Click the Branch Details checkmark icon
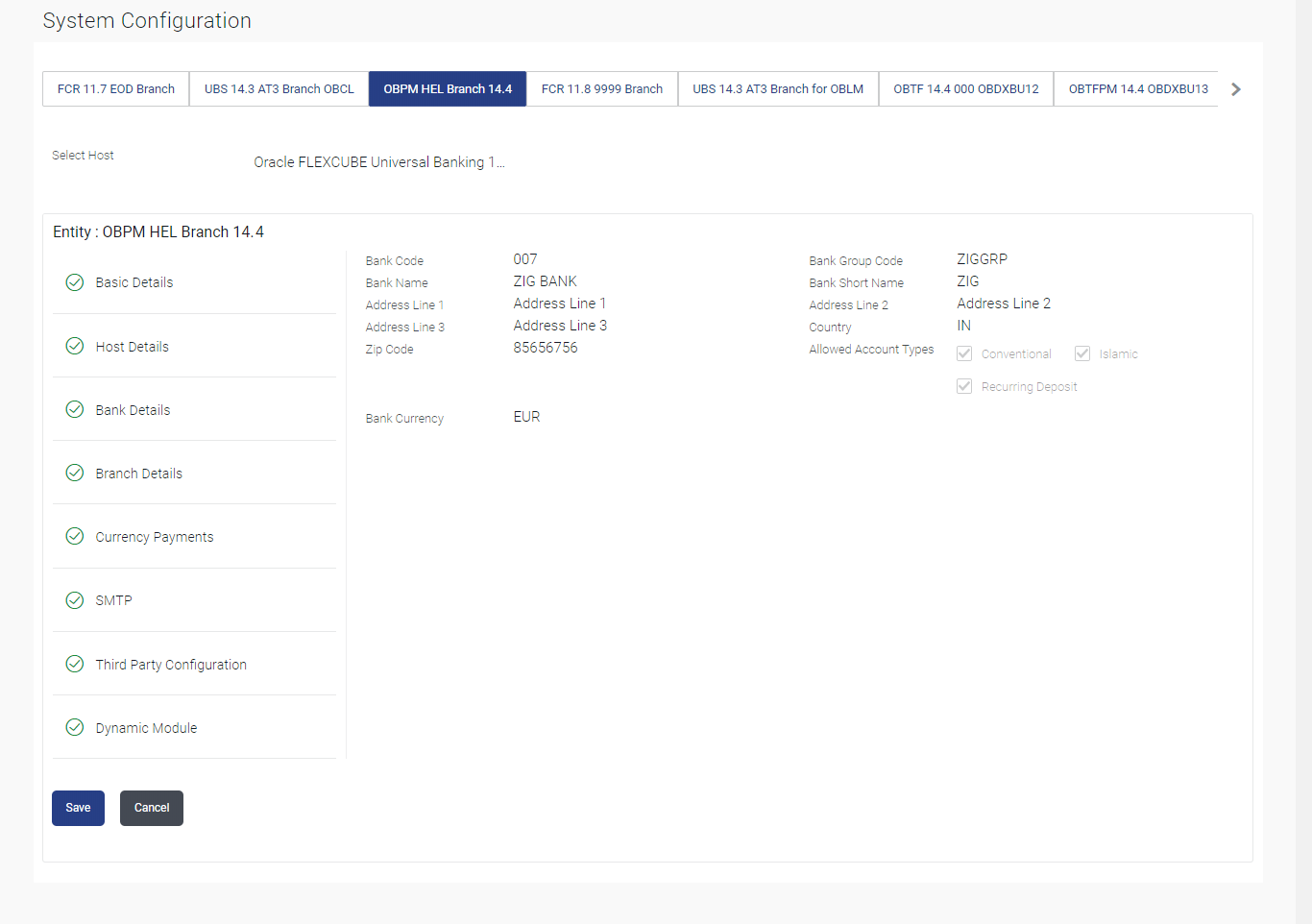Screen dimensions: 1312x924 click(75, 473)
